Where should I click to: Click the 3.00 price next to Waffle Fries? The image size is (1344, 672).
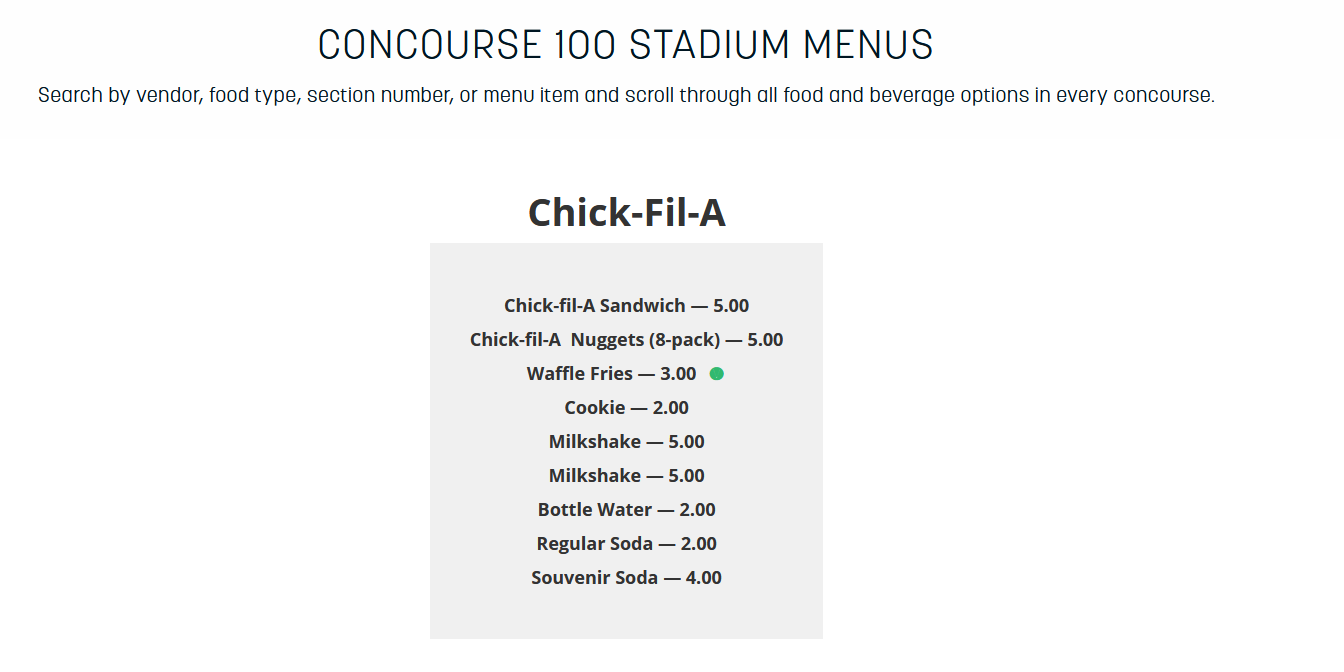678,374
